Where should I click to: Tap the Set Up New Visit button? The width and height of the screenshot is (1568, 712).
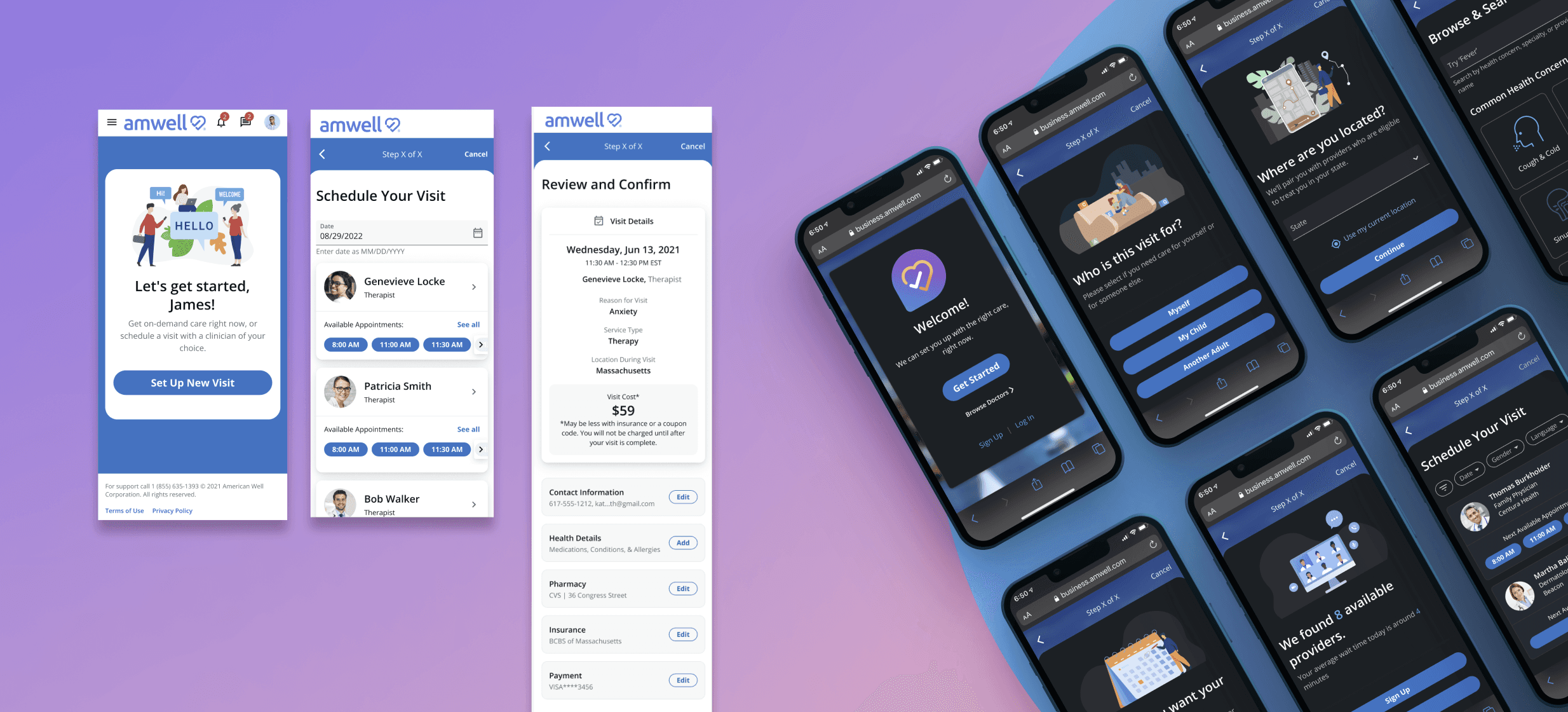click(x=192, y=382)
